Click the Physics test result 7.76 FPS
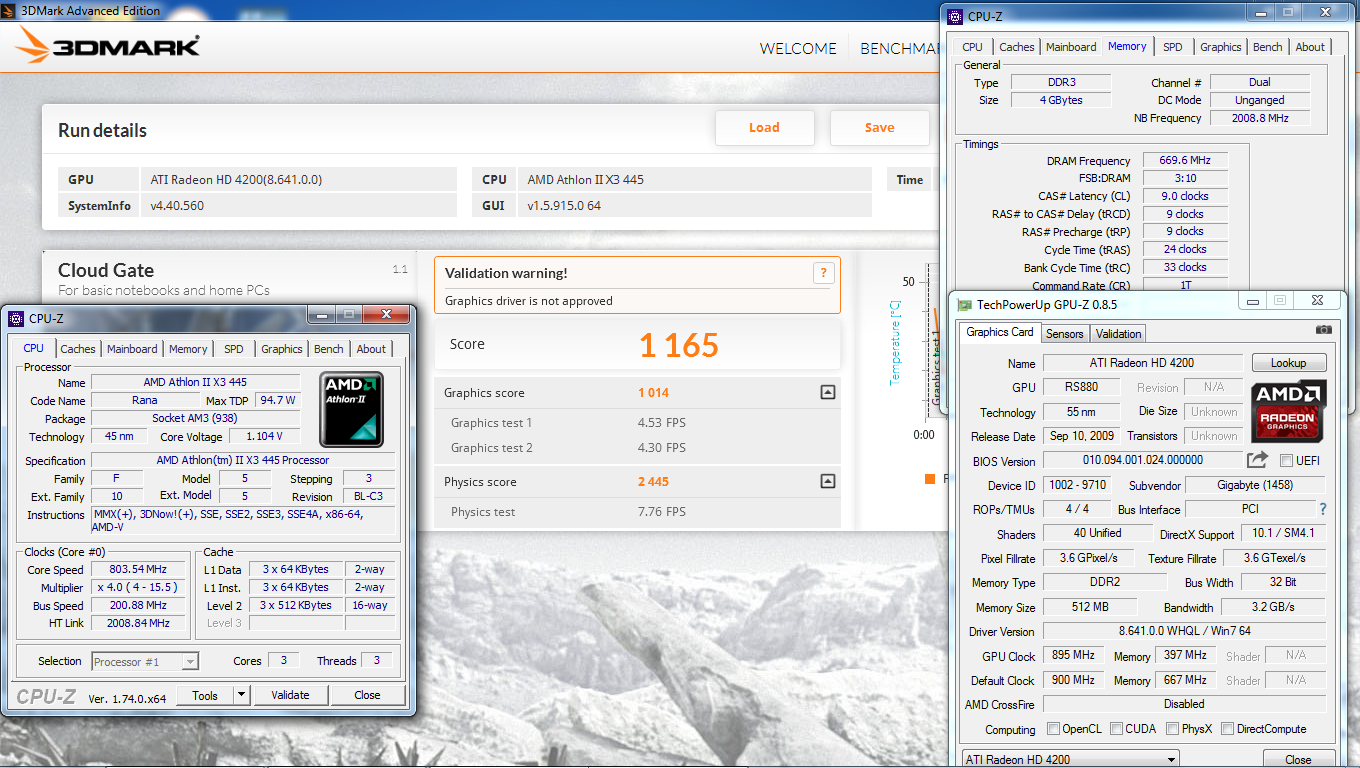Image resolution: width=1360 pixels, height=768 pixels. click(662, 512)
